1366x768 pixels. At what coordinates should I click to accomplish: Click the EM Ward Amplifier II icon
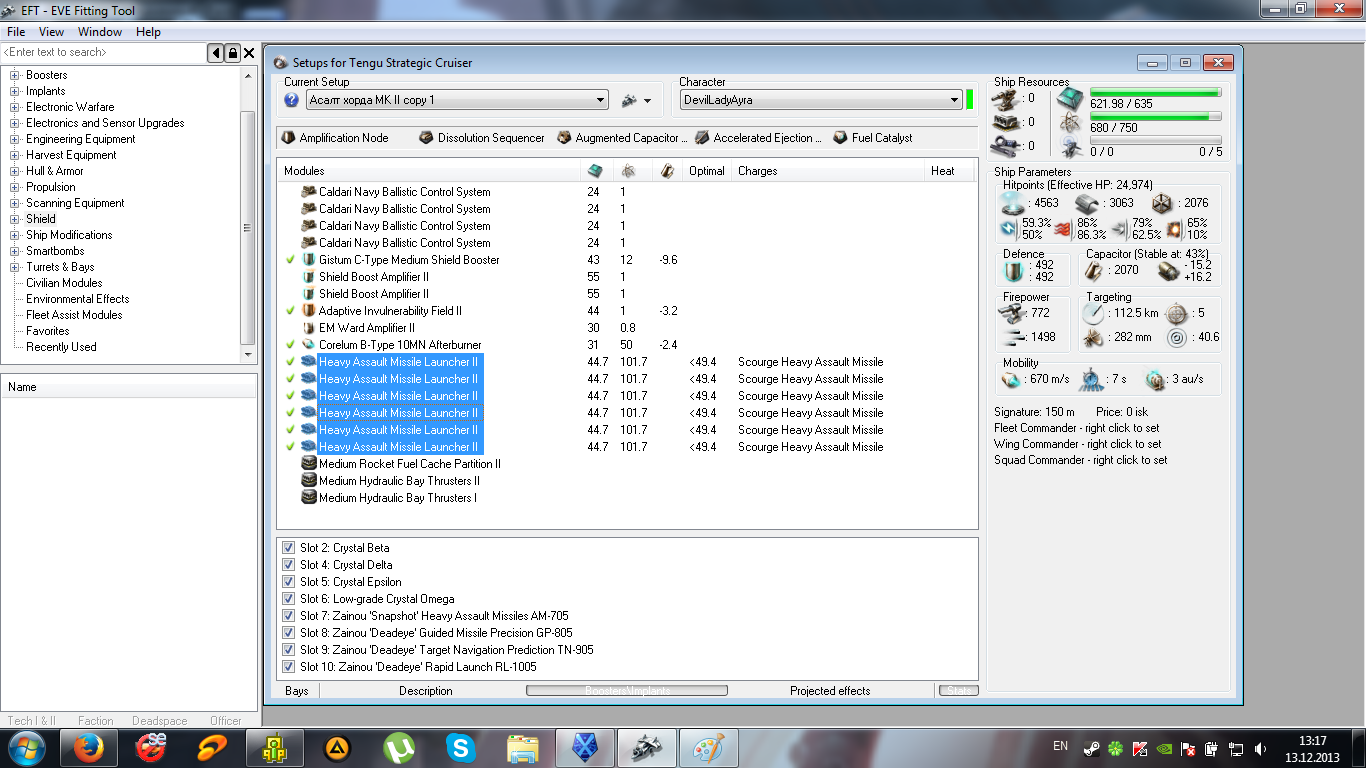[309, 328]
